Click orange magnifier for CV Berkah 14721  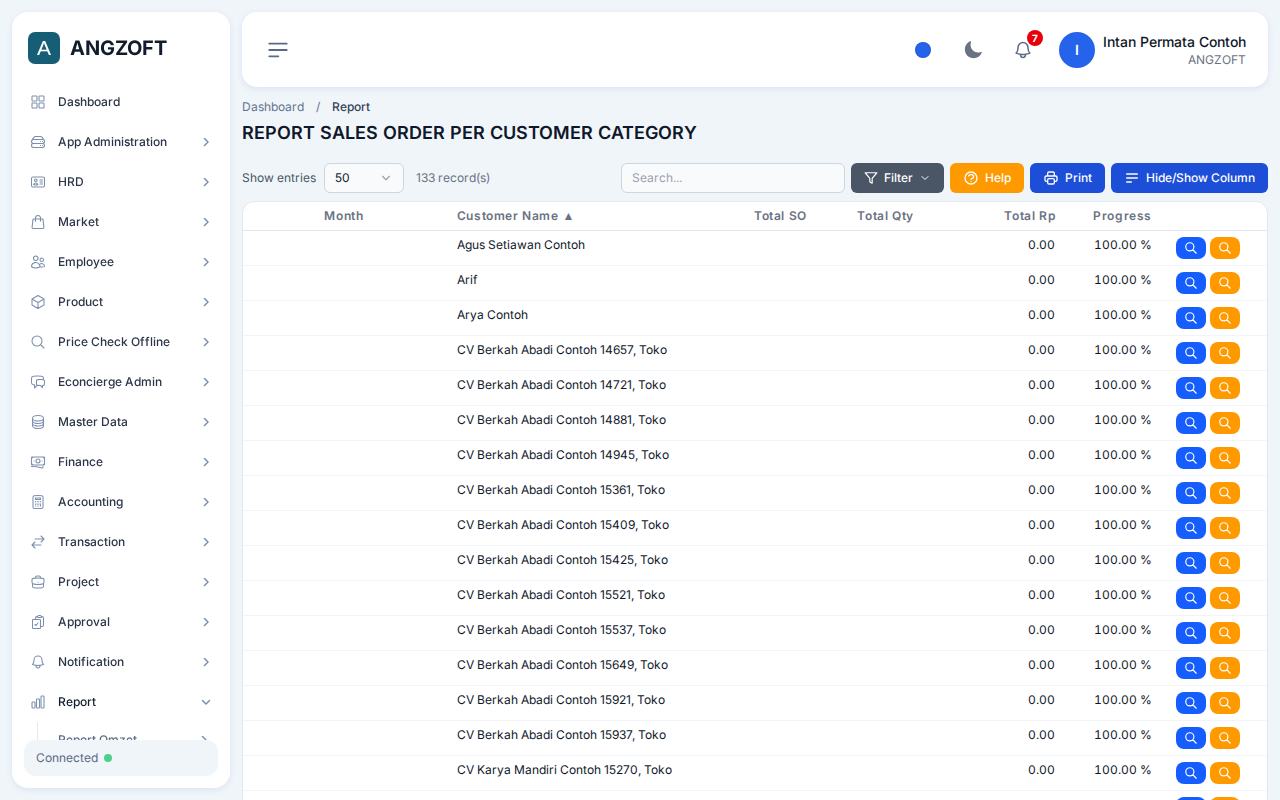(x=1225, y=388)
